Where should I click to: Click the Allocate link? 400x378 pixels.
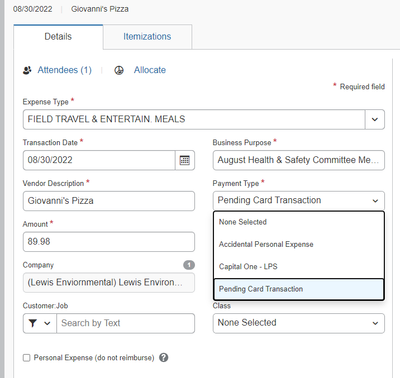click(x=150, y=70)
